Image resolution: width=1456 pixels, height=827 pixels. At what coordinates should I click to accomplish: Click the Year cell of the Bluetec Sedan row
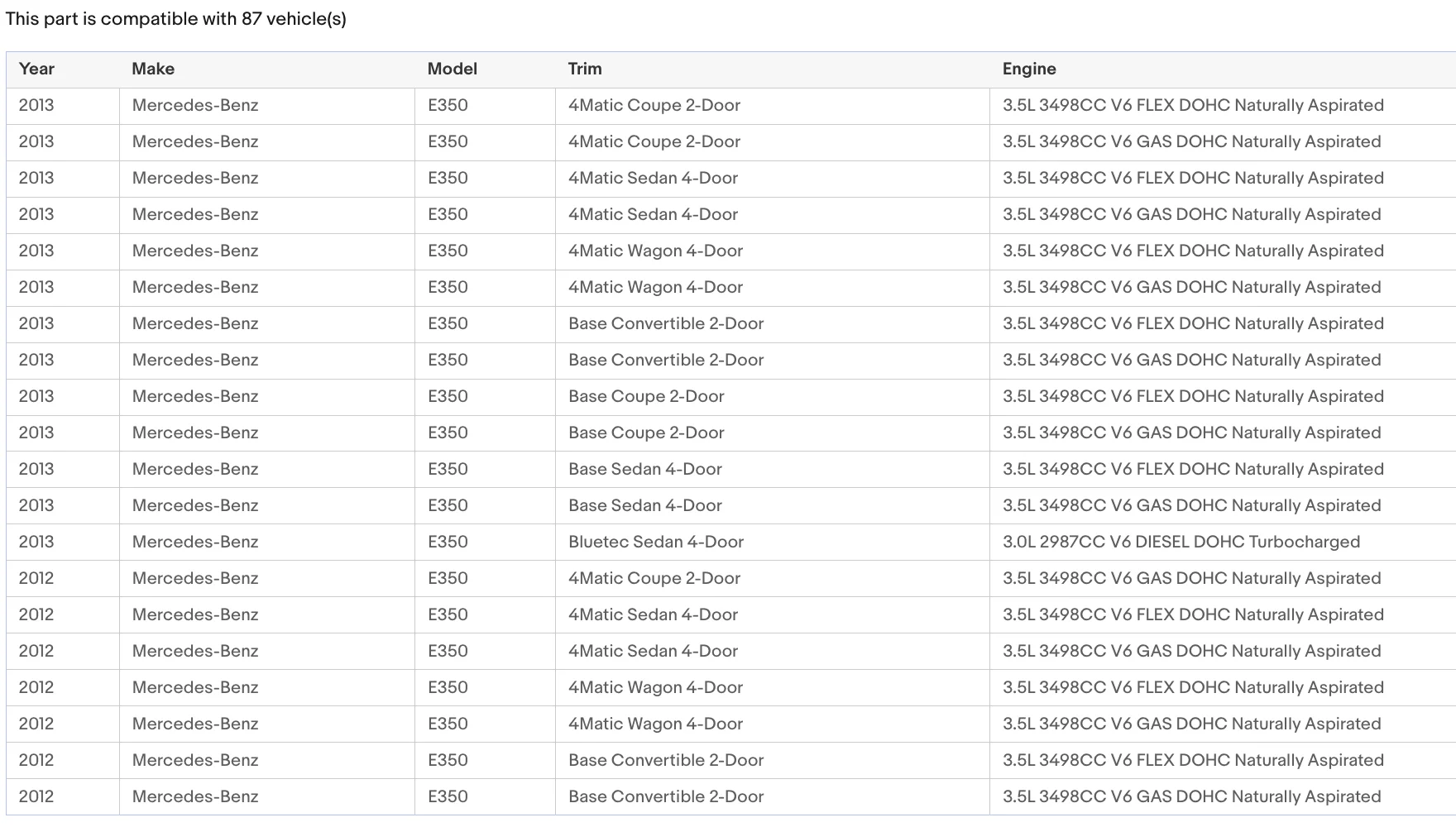click(x=63, y=543)
